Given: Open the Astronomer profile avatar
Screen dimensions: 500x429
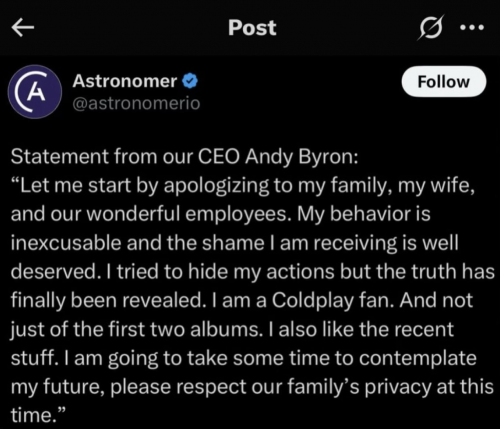Looking at the screenshot, I should (x=35, y=92).
